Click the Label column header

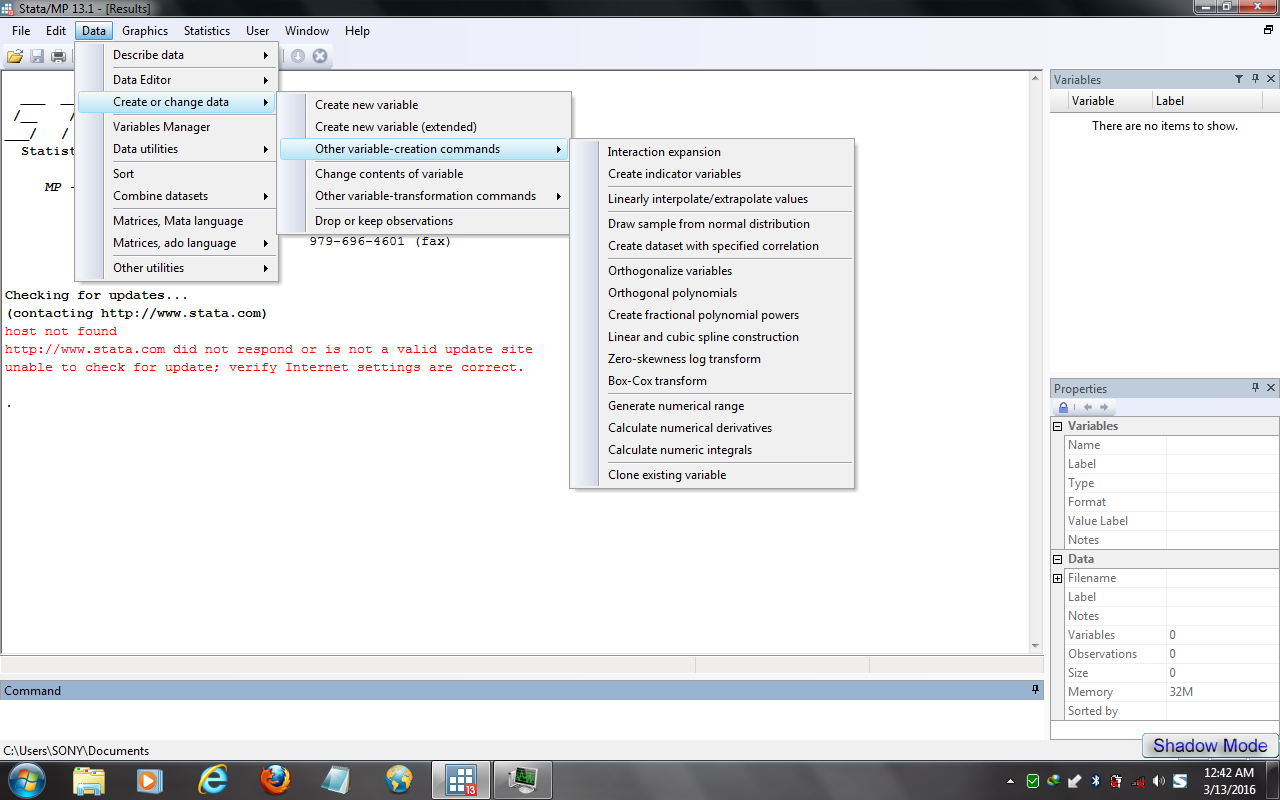point(1206,101)
